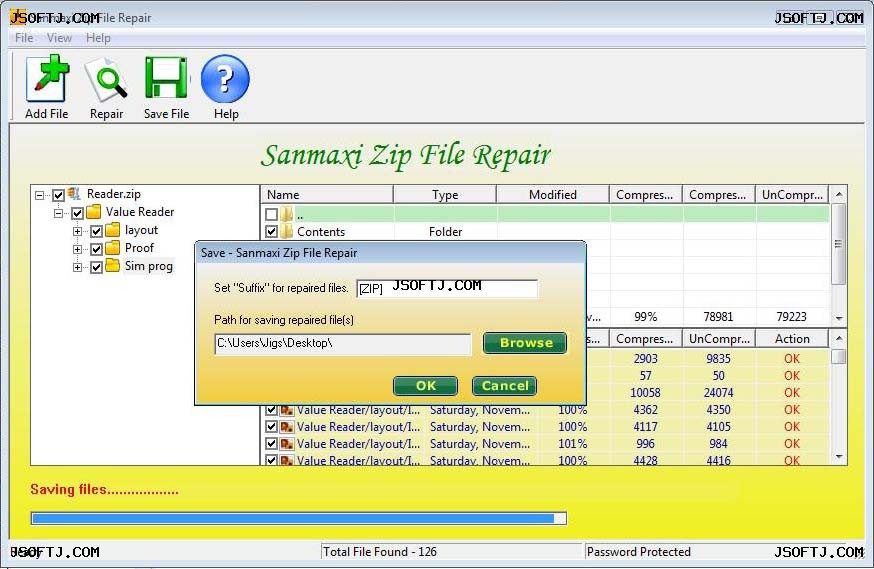874x569 pixels.
Task: Click the Add File toolbar icon
Action: click(47, 79)
